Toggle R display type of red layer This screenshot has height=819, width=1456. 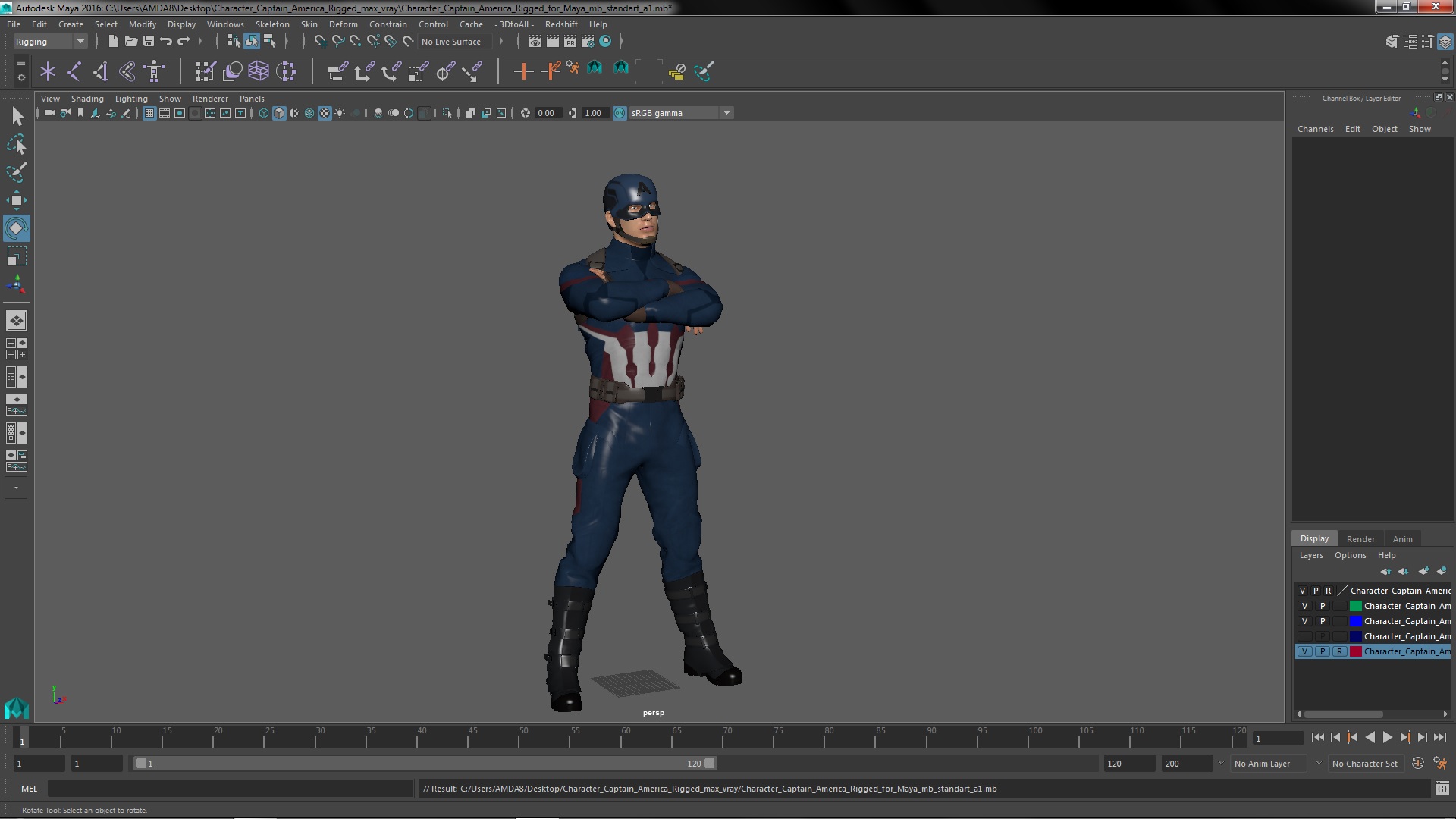pos(1339,651)
